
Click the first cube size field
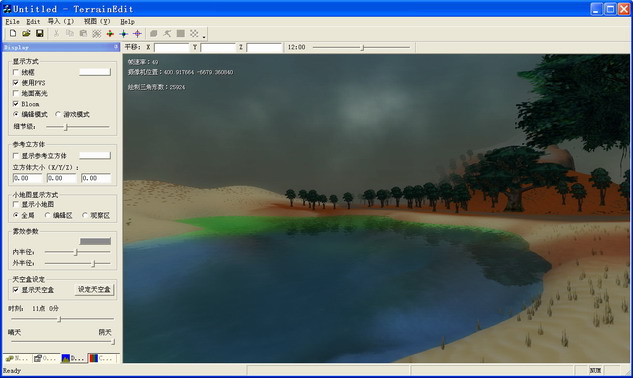(x=27, y=178)
